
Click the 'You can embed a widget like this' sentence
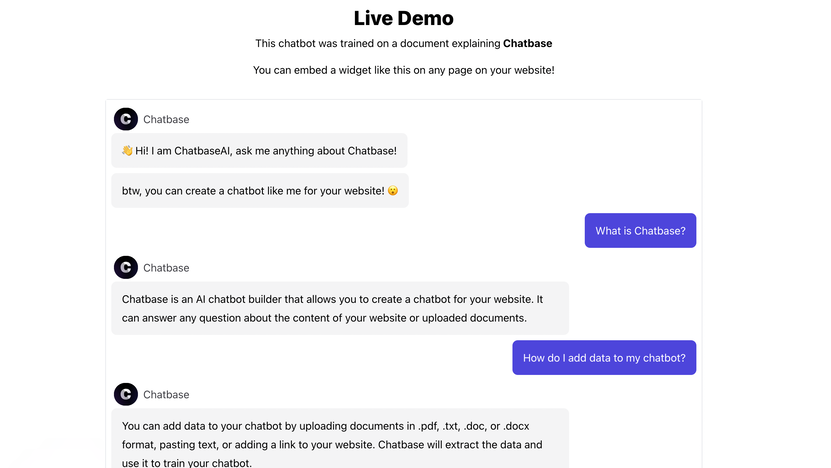coord(403,70)
